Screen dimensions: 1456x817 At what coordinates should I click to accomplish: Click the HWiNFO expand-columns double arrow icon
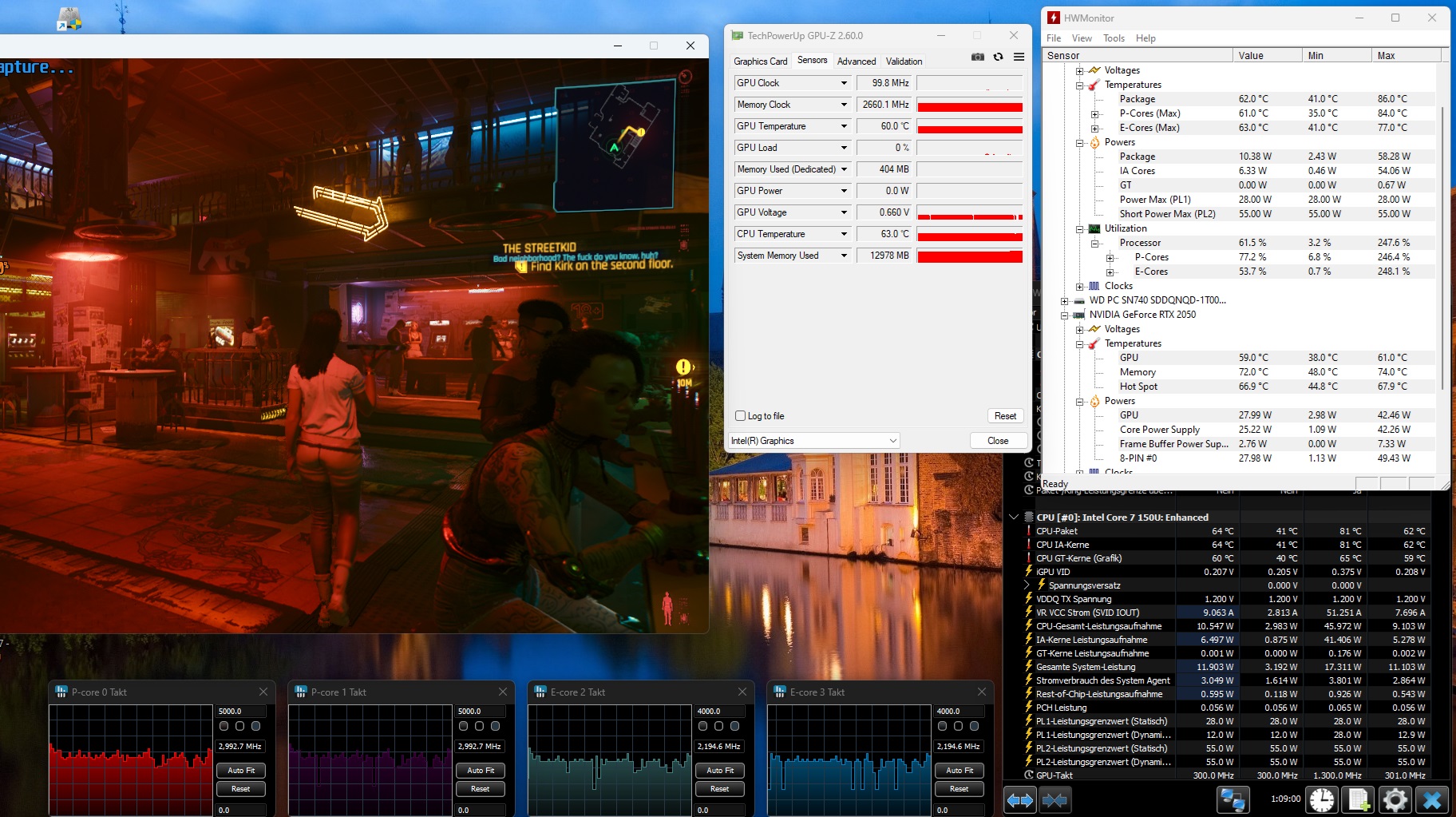pos(1019,799)
